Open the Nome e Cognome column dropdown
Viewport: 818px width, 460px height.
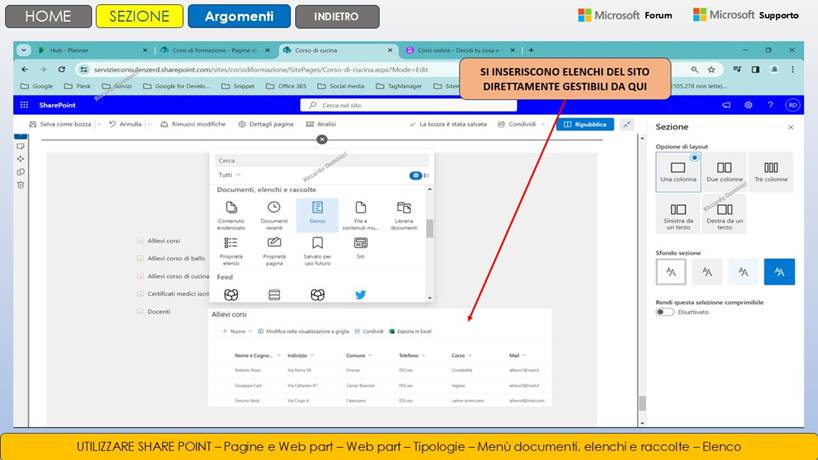[278, 355]
